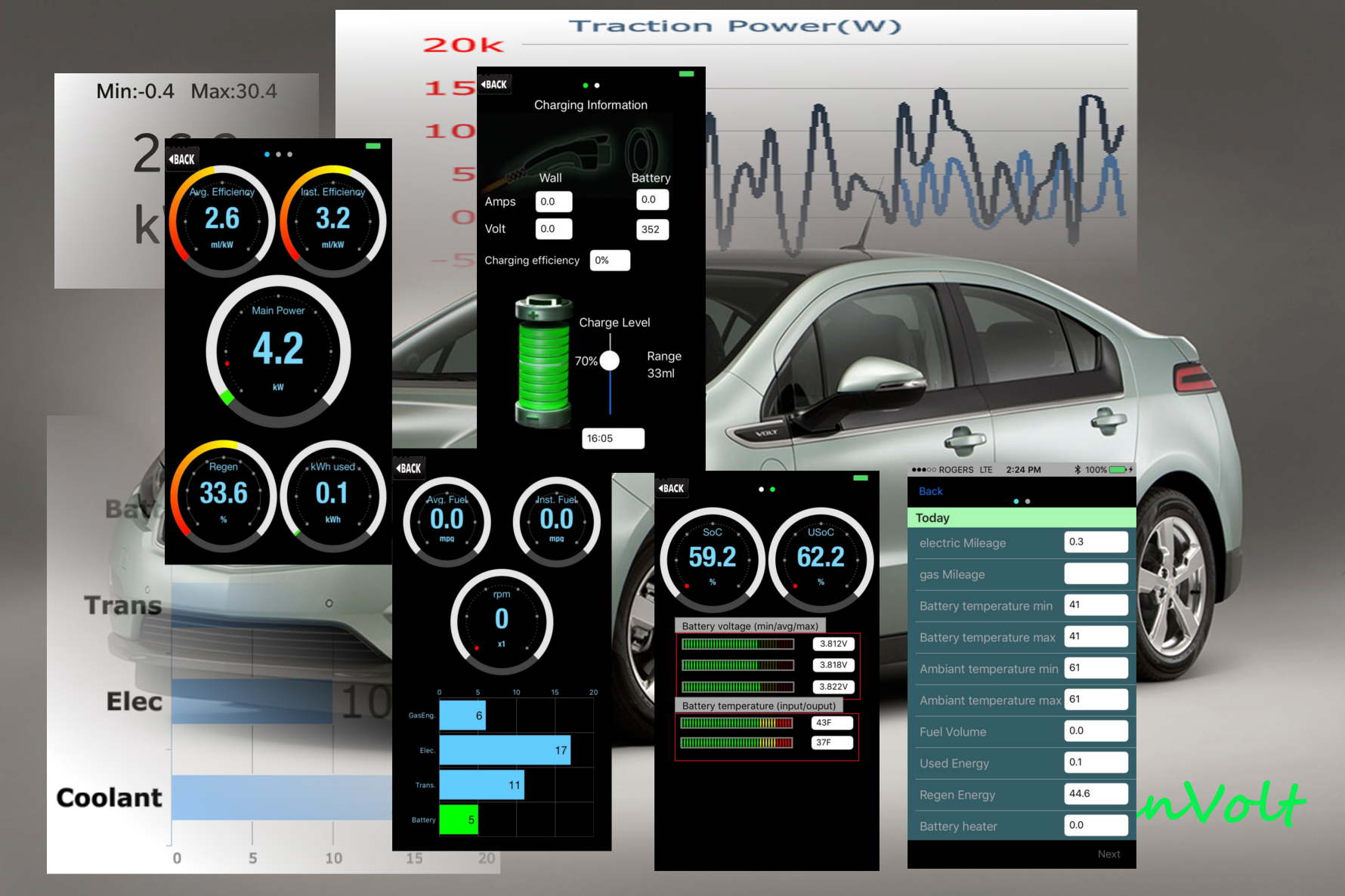Adjust the Charge Level slider handle at 70%
The image size is (1345, 896).
click(x=609, y=360)
